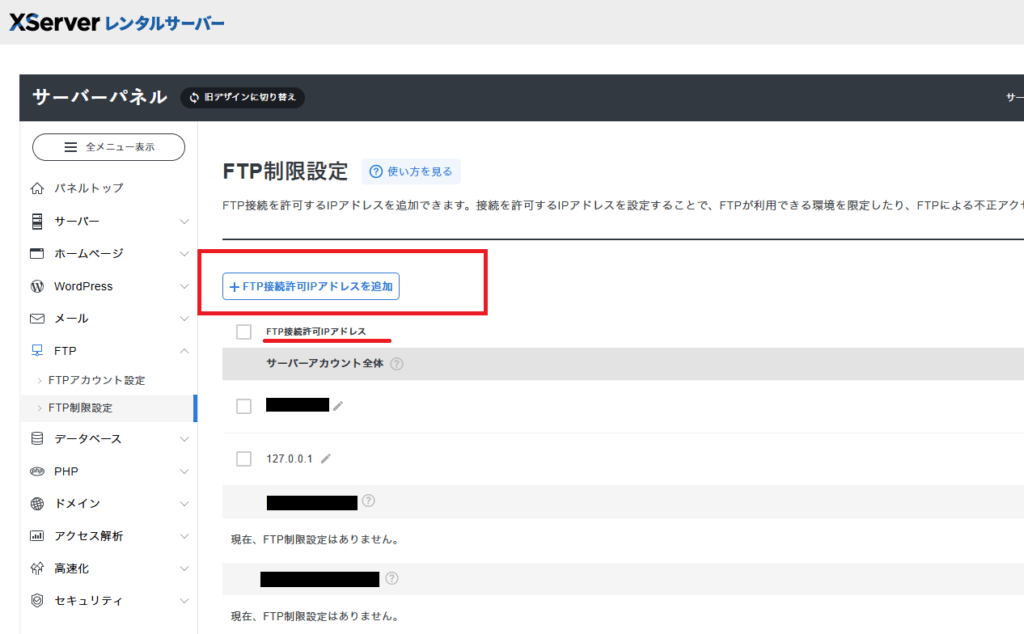
Task: Toggle the select-all checkbox in table header
Action: [x=244, y=332]
